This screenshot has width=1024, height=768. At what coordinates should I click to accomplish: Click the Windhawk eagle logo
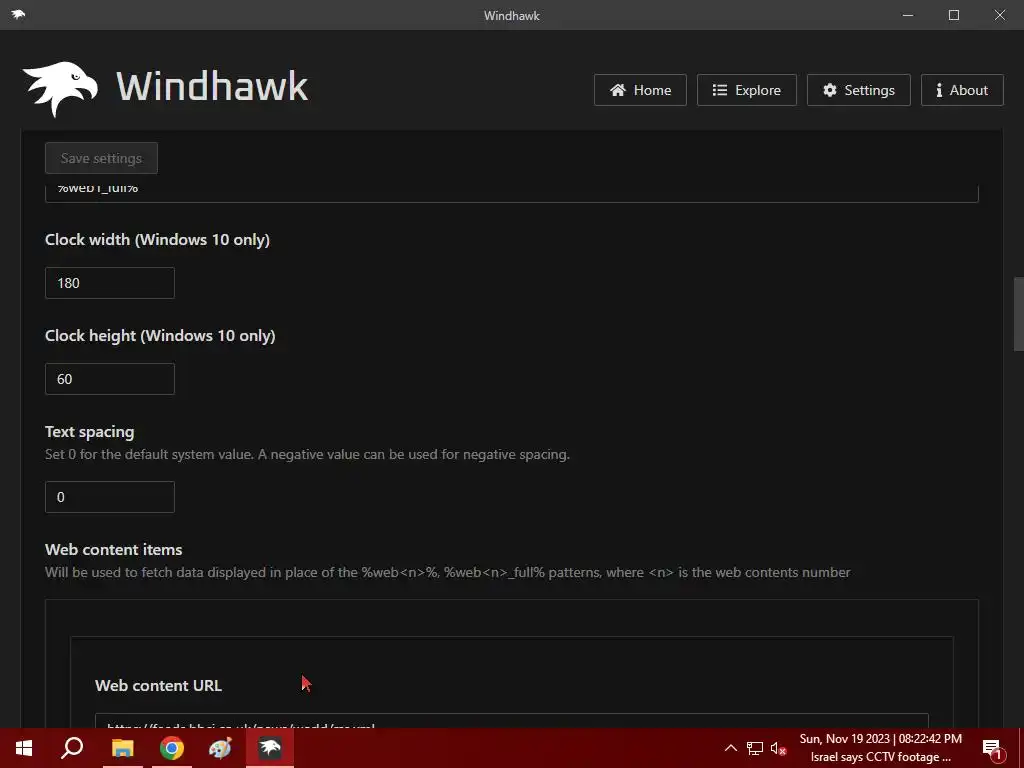click(60, 89)
